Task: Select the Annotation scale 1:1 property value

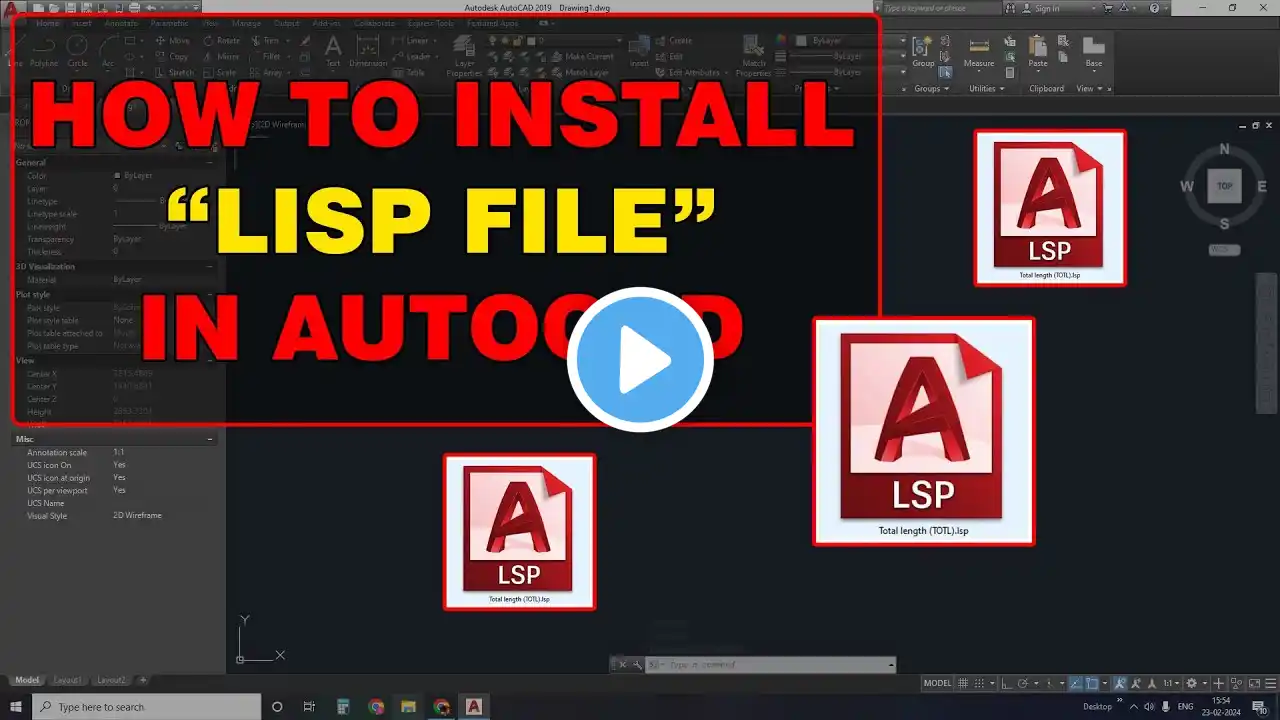Action: pos(120,453)
